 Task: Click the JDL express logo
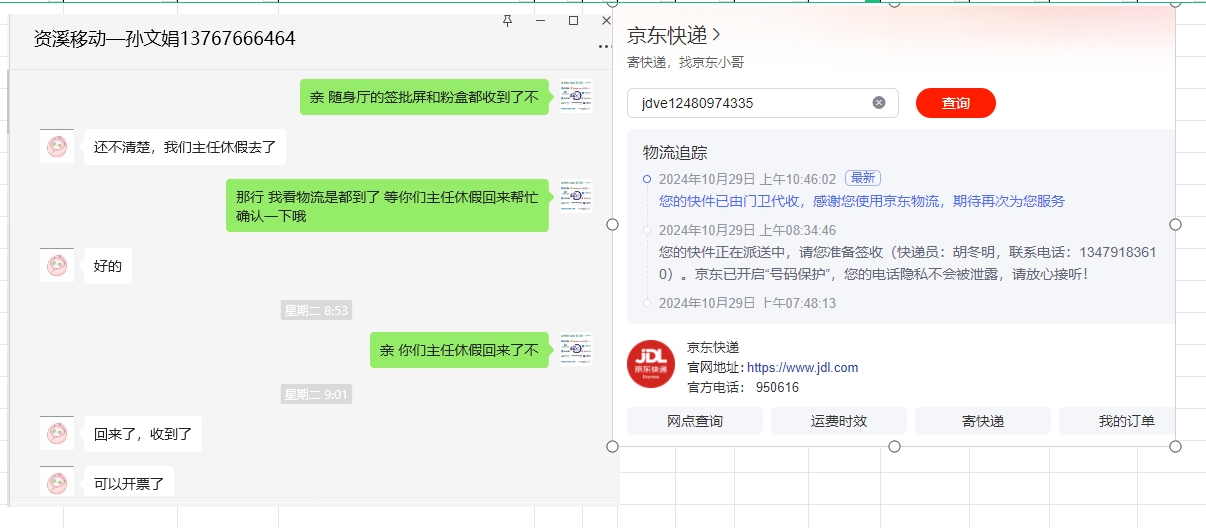pyautogui.click(x=650, y=364)
